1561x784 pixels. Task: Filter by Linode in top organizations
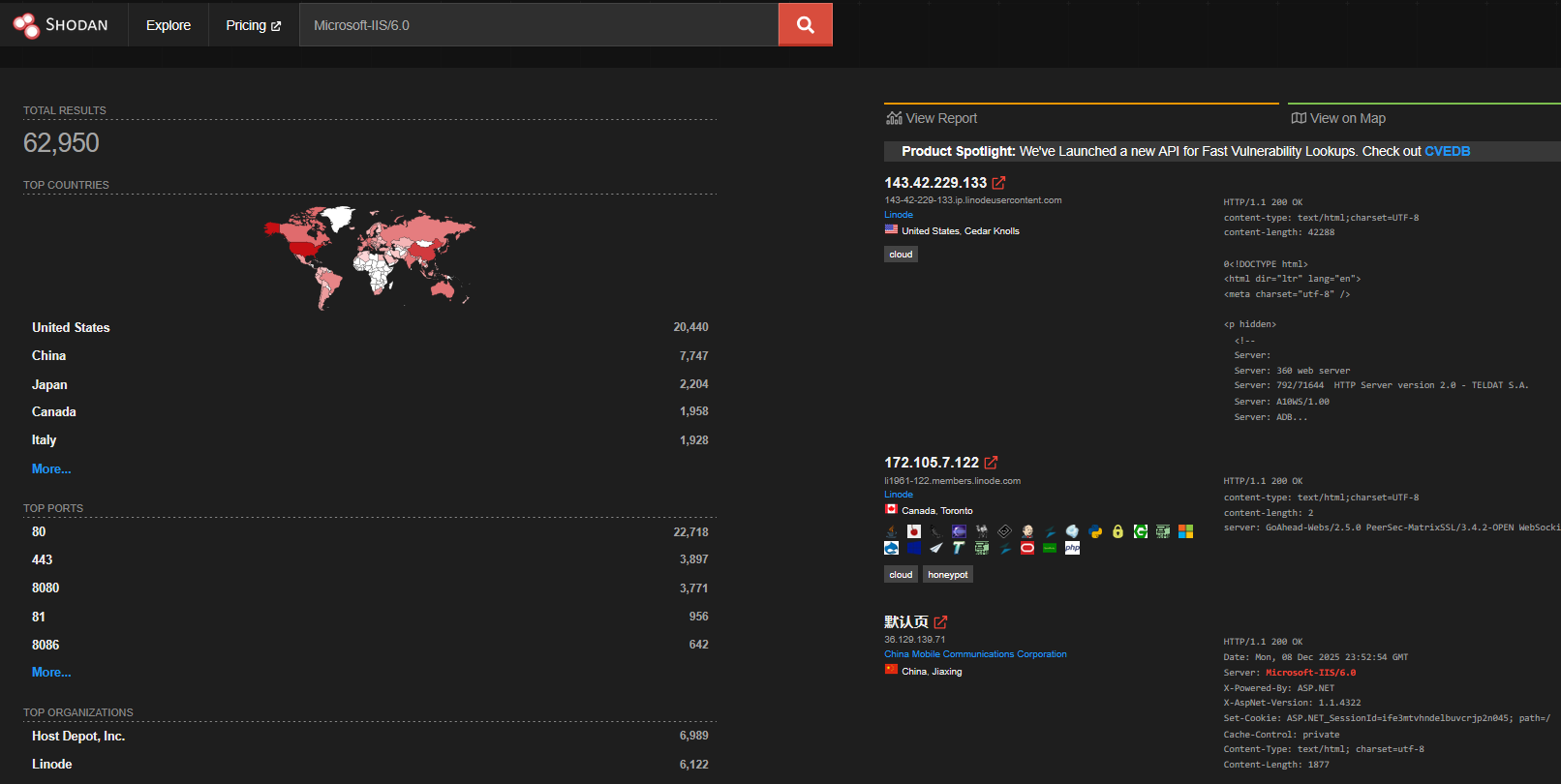coord(52,764)
